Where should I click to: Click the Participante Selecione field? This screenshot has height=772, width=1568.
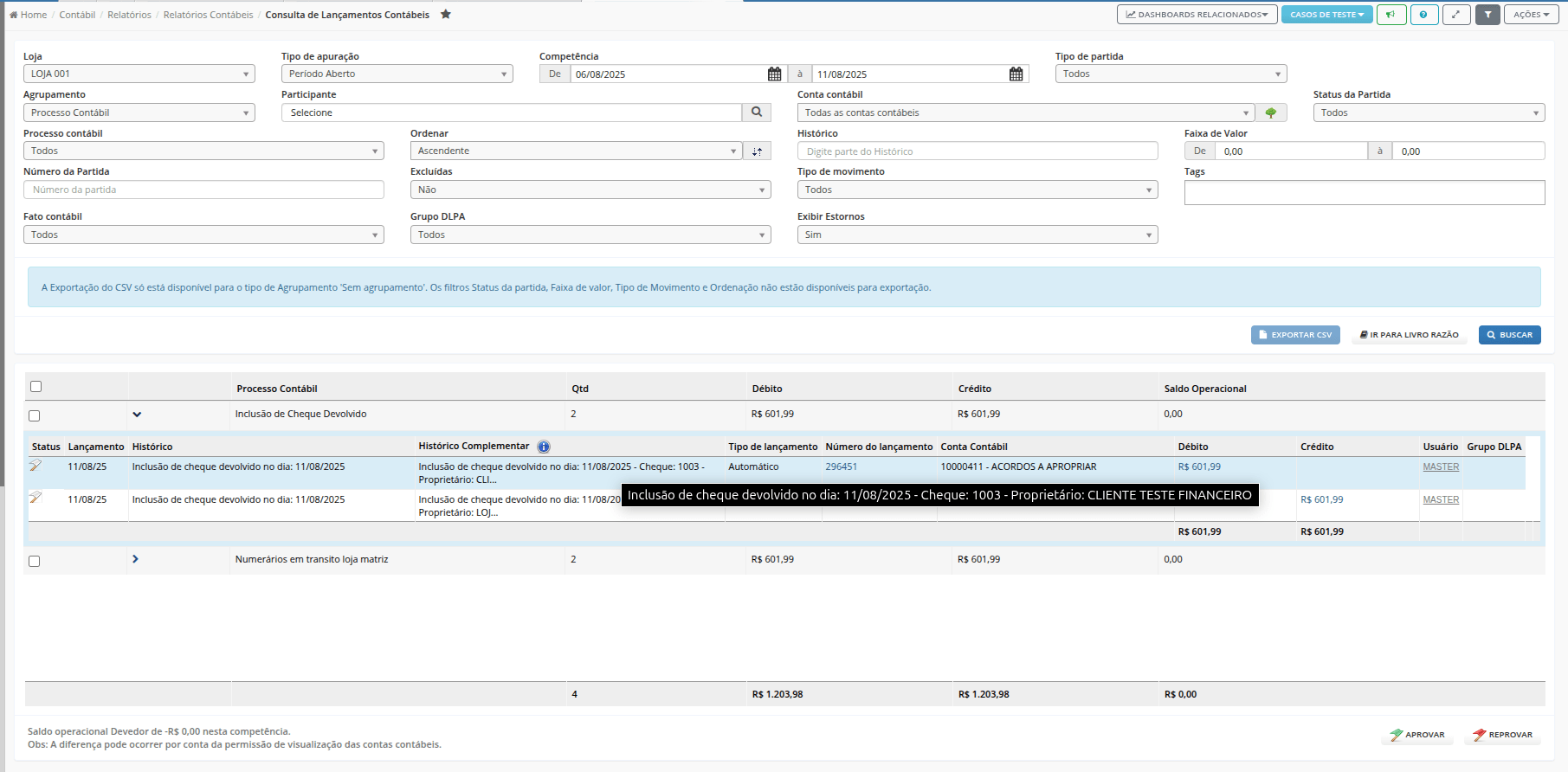click(512, 113)
